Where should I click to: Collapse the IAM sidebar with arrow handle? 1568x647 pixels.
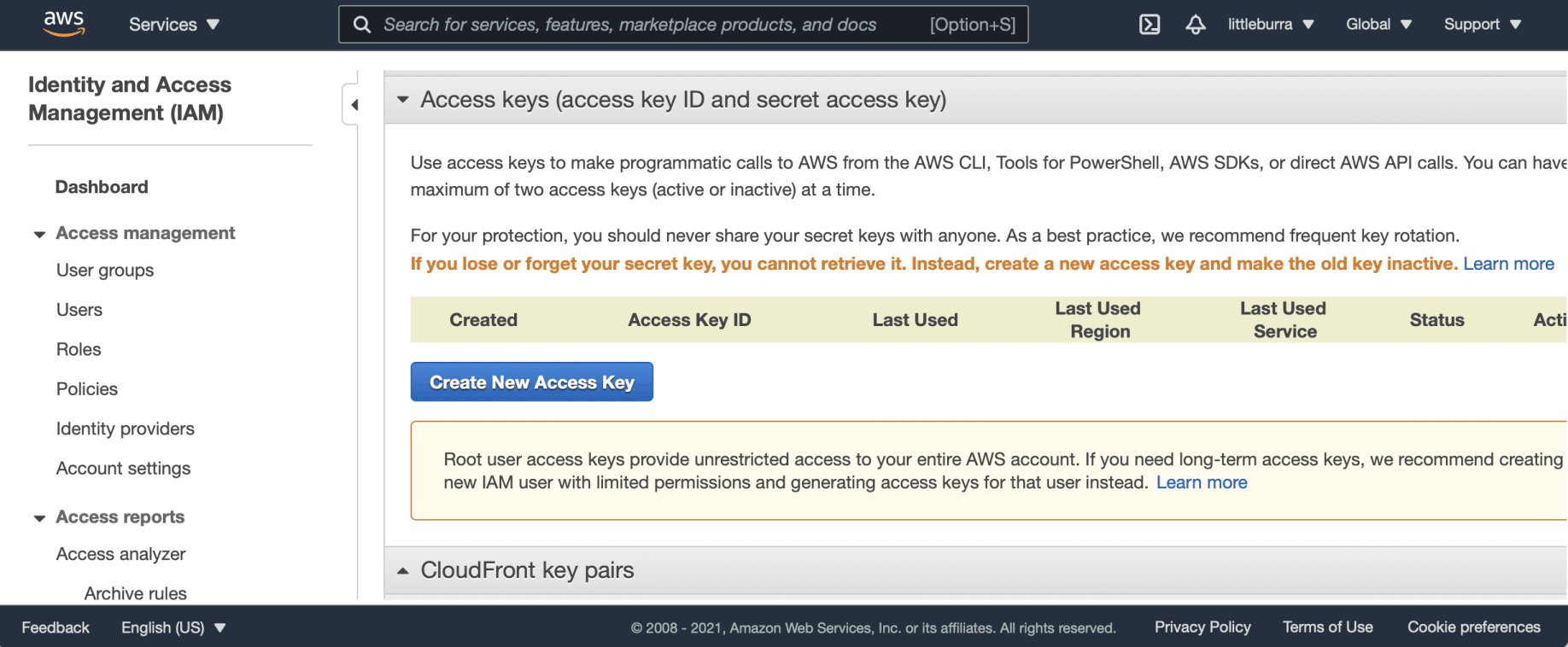pos(354,105)
